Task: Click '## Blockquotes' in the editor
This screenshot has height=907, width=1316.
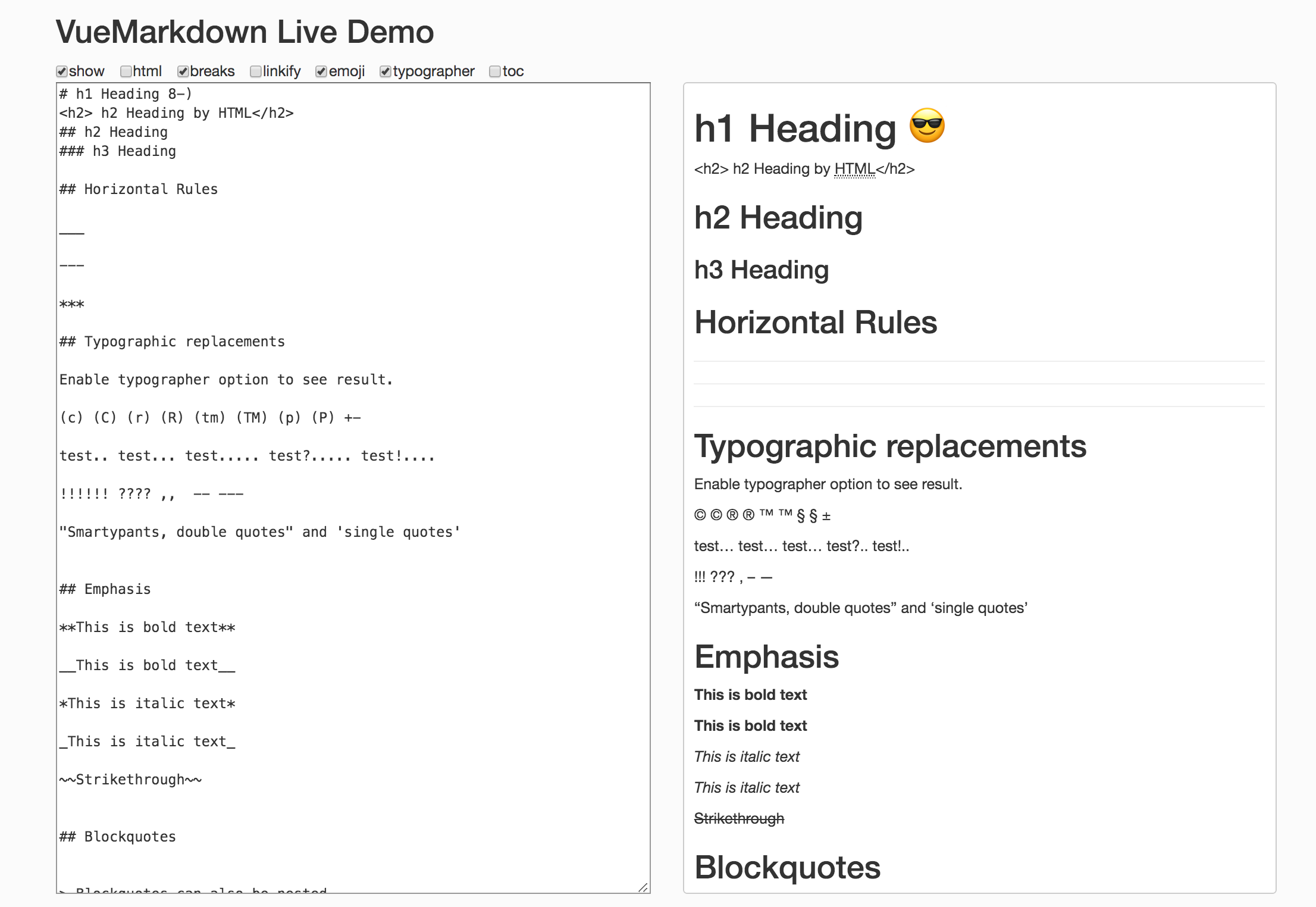Action: [118, 837]
